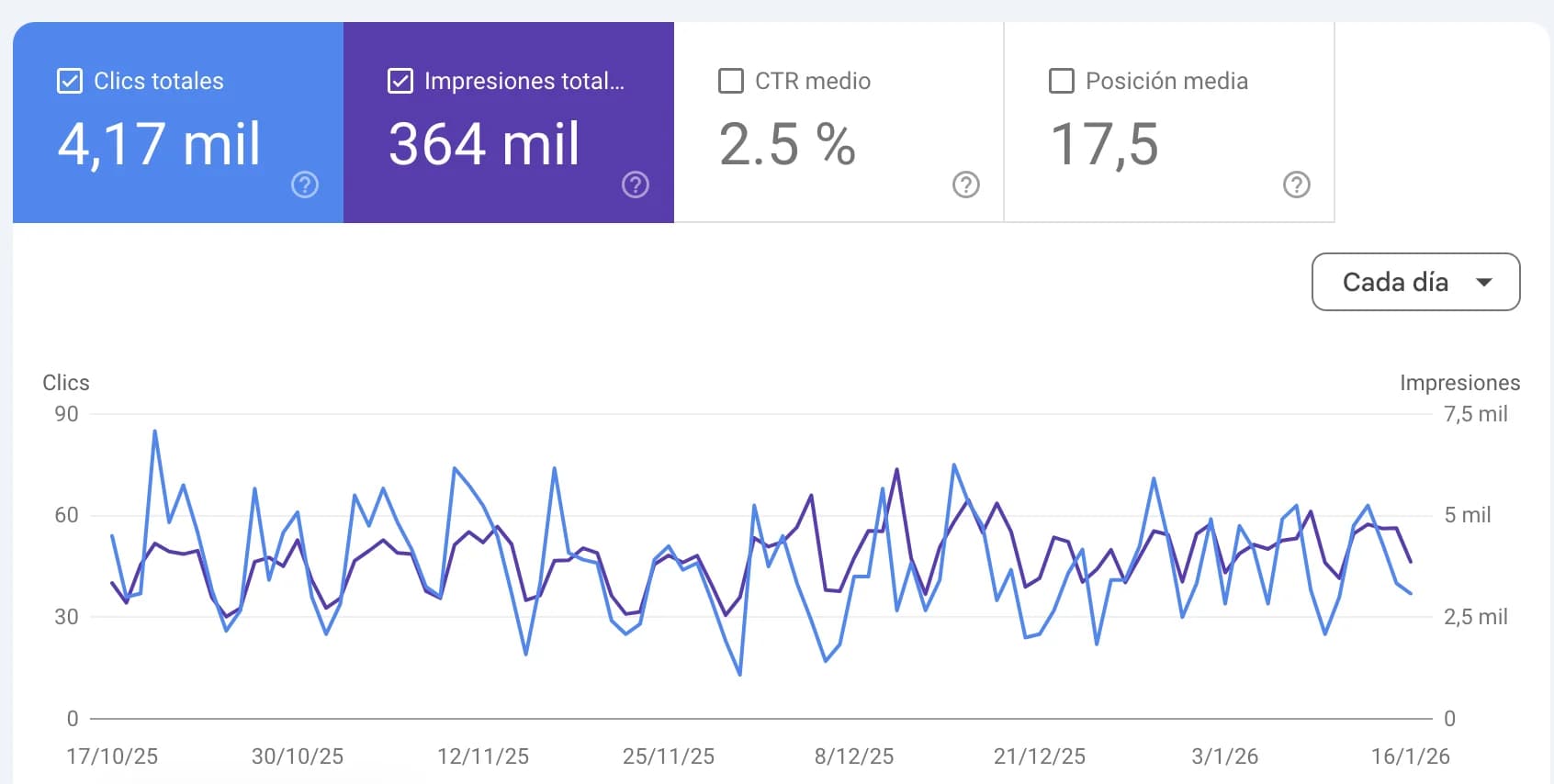
Task: Open help icon on Clics totales card
Action: (305, 185)
